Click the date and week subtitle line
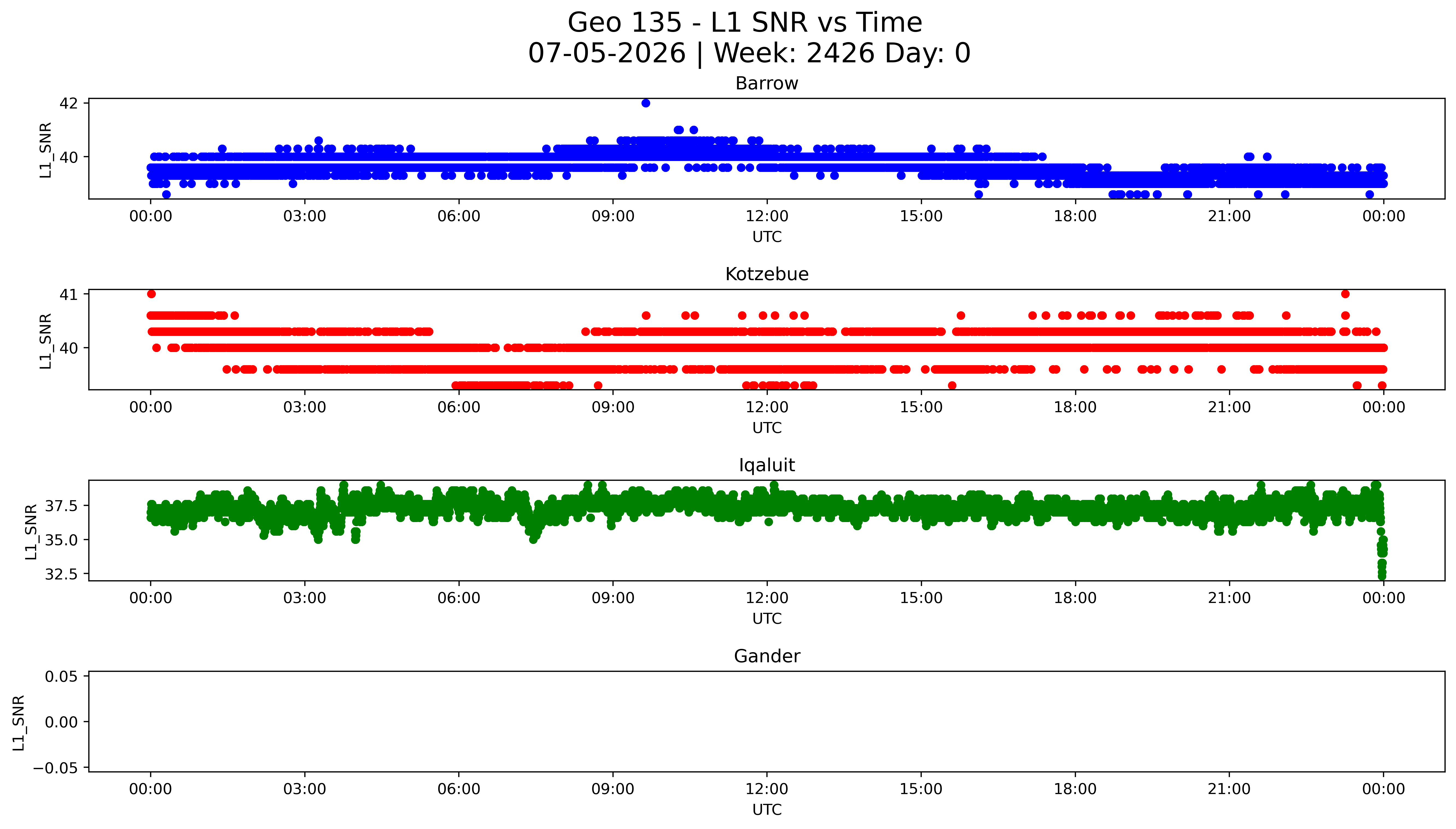The width and height of the screenshot is (1456, 829). click(x=749, y=54)
